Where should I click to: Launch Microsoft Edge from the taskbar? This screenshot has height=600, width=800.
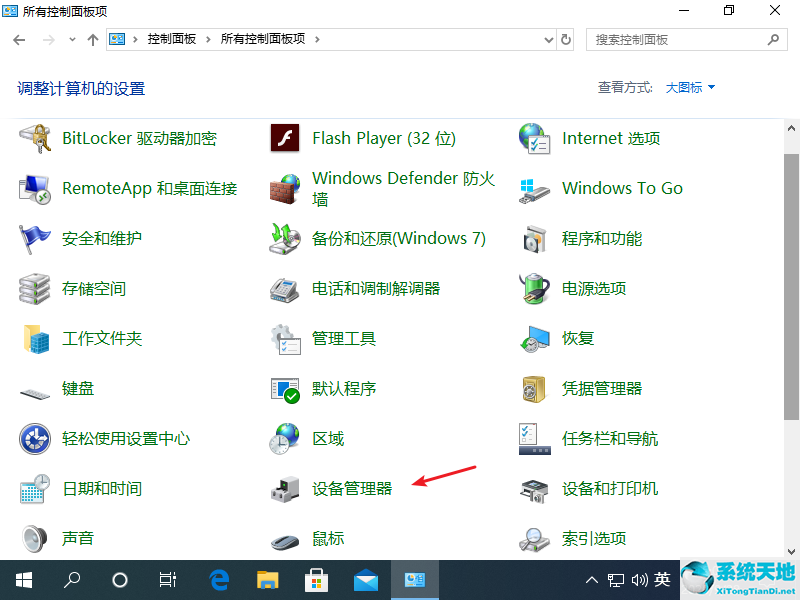click(219, 579)
